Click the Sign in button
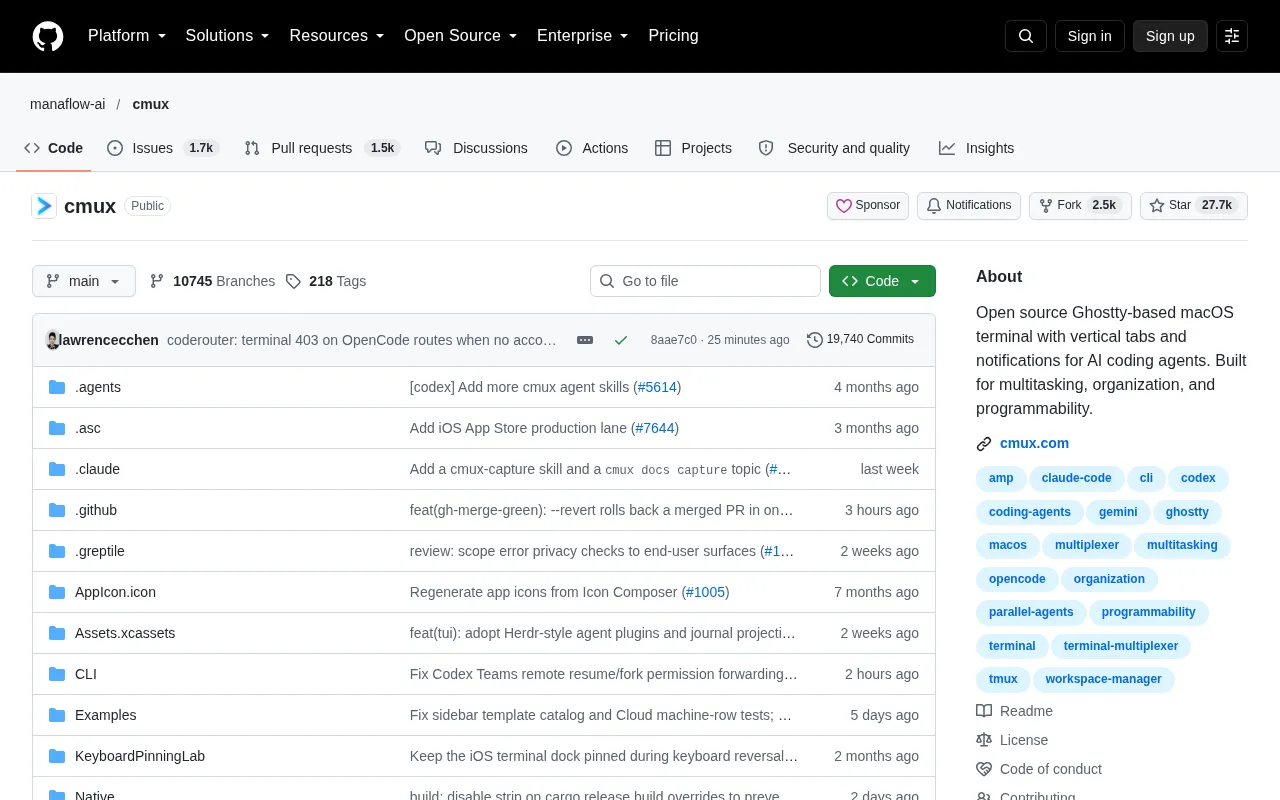This screenshot has height=800, width=1280. (x=1089, y=36)
